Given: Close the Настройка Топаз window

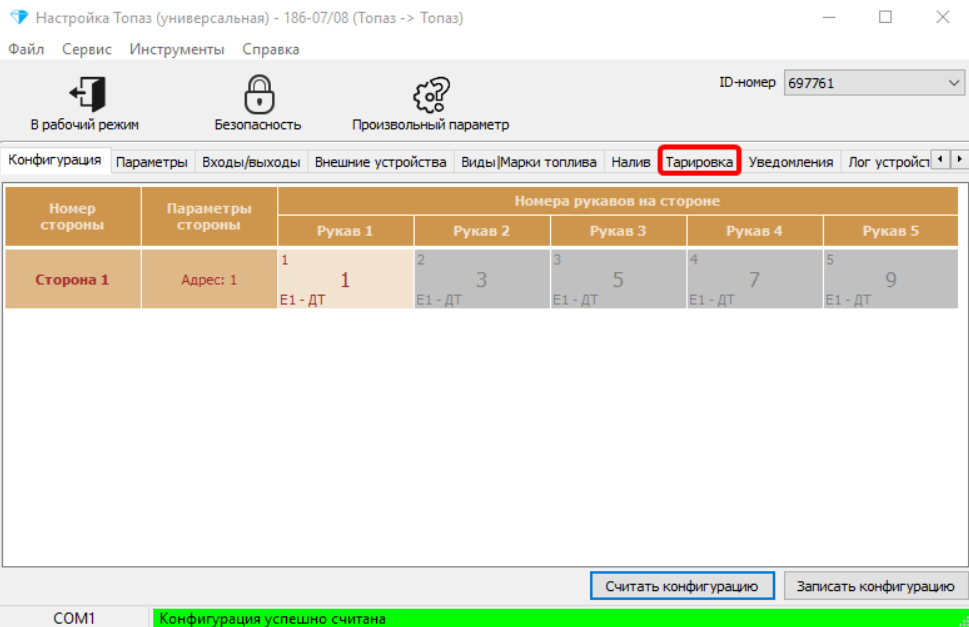Looking at the screenshot, I should point(942,17).
